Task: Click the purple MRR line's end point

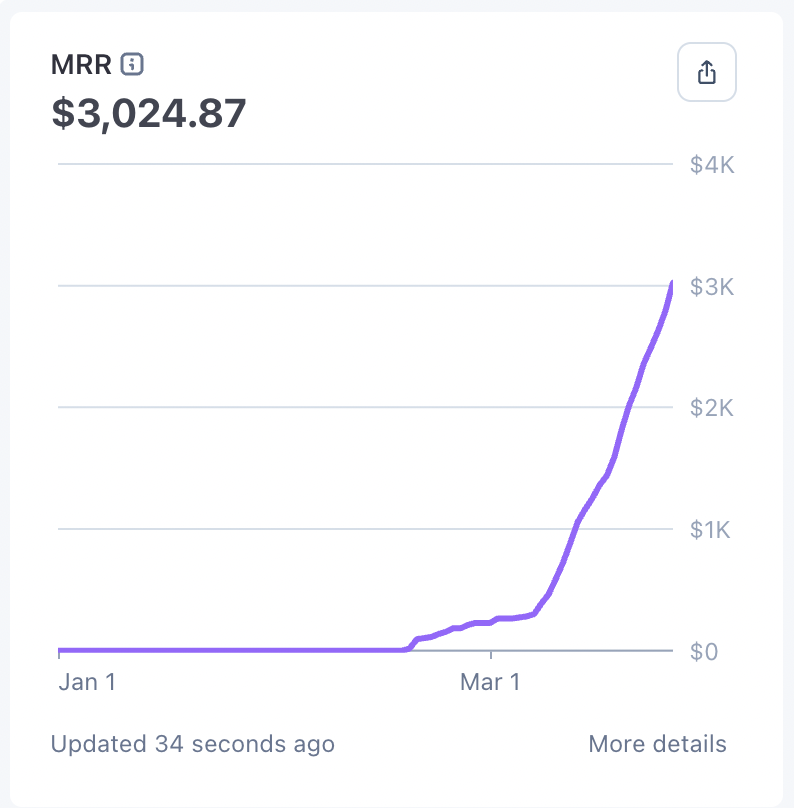Action: pyautogui.click(x=671, y=283)
